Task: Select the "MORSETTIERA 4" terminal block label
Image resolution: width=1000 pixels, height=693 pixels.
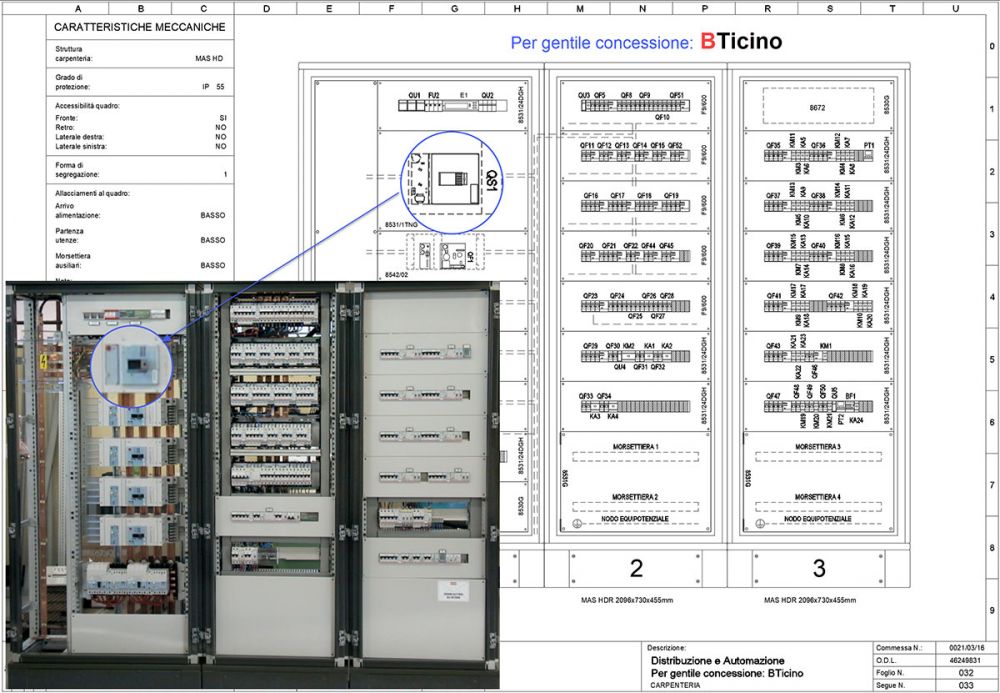Action: (x=818, y=497)
